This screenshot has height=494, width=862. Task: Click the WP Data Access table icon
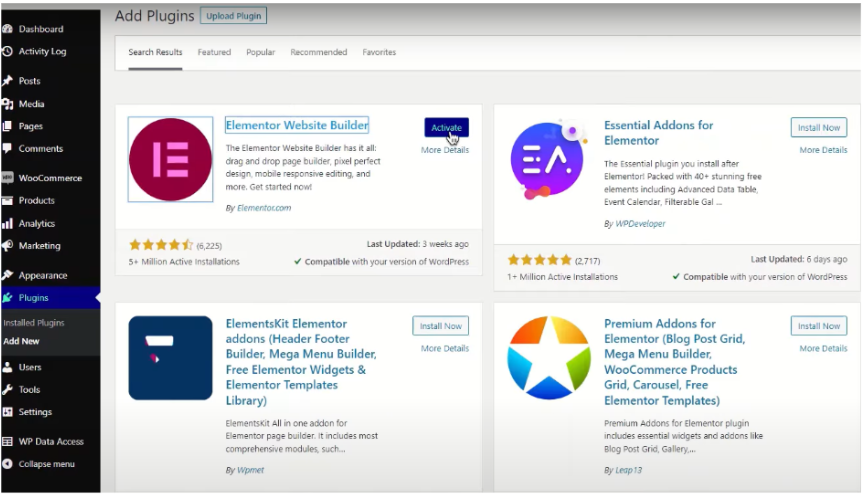click(7, 441)
